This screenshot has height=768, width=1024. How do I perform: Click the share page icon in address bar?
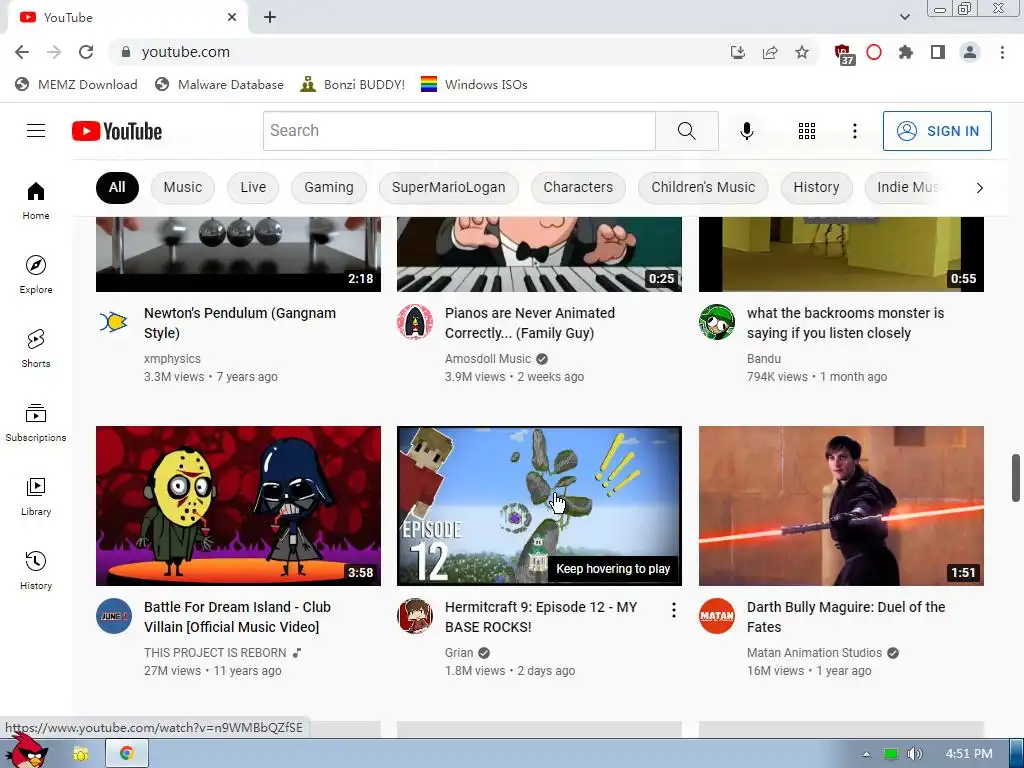click(770, 52)
